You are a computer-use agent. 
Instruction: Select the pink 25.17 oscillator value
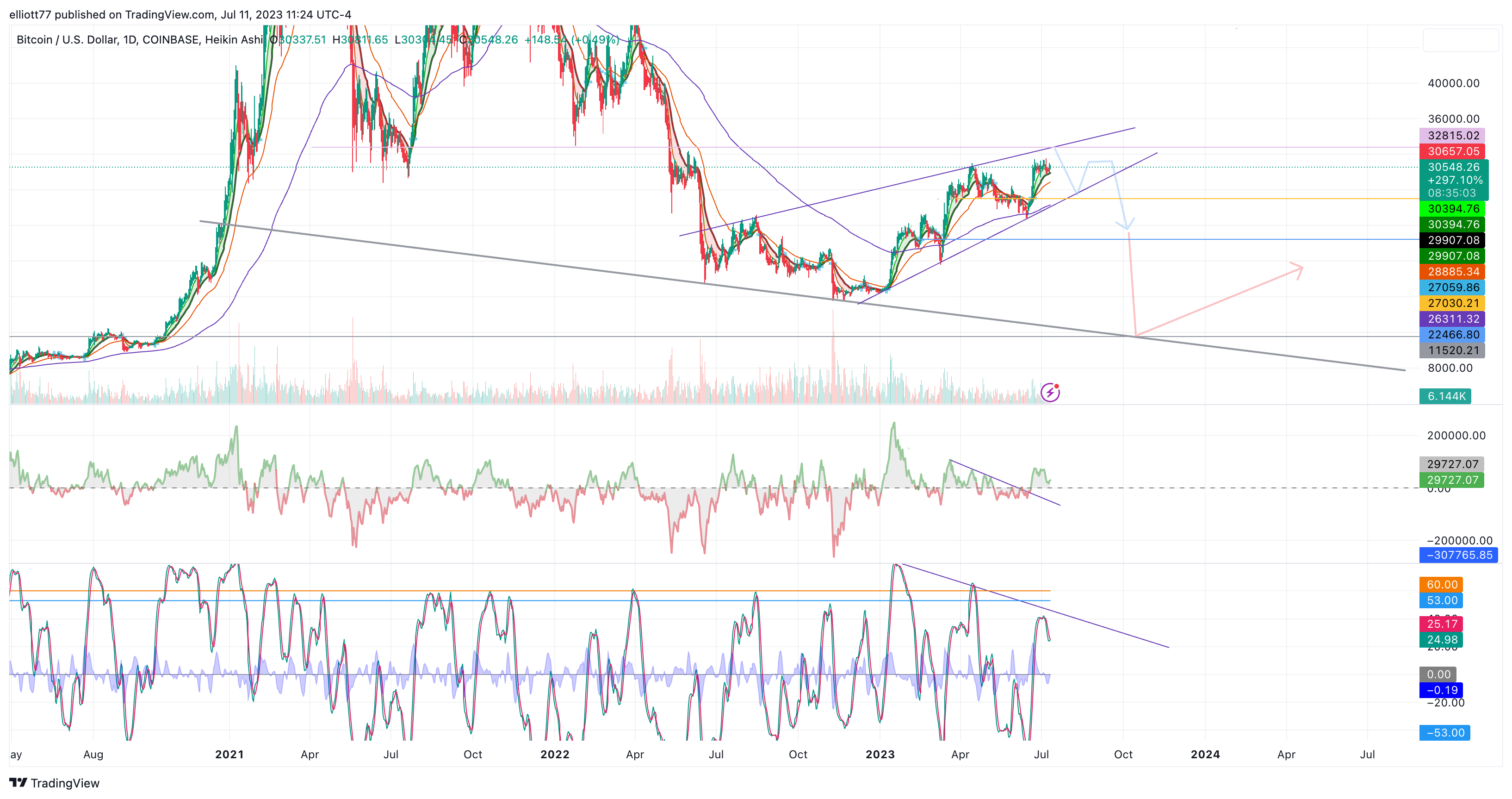[x=1441, y=624]
